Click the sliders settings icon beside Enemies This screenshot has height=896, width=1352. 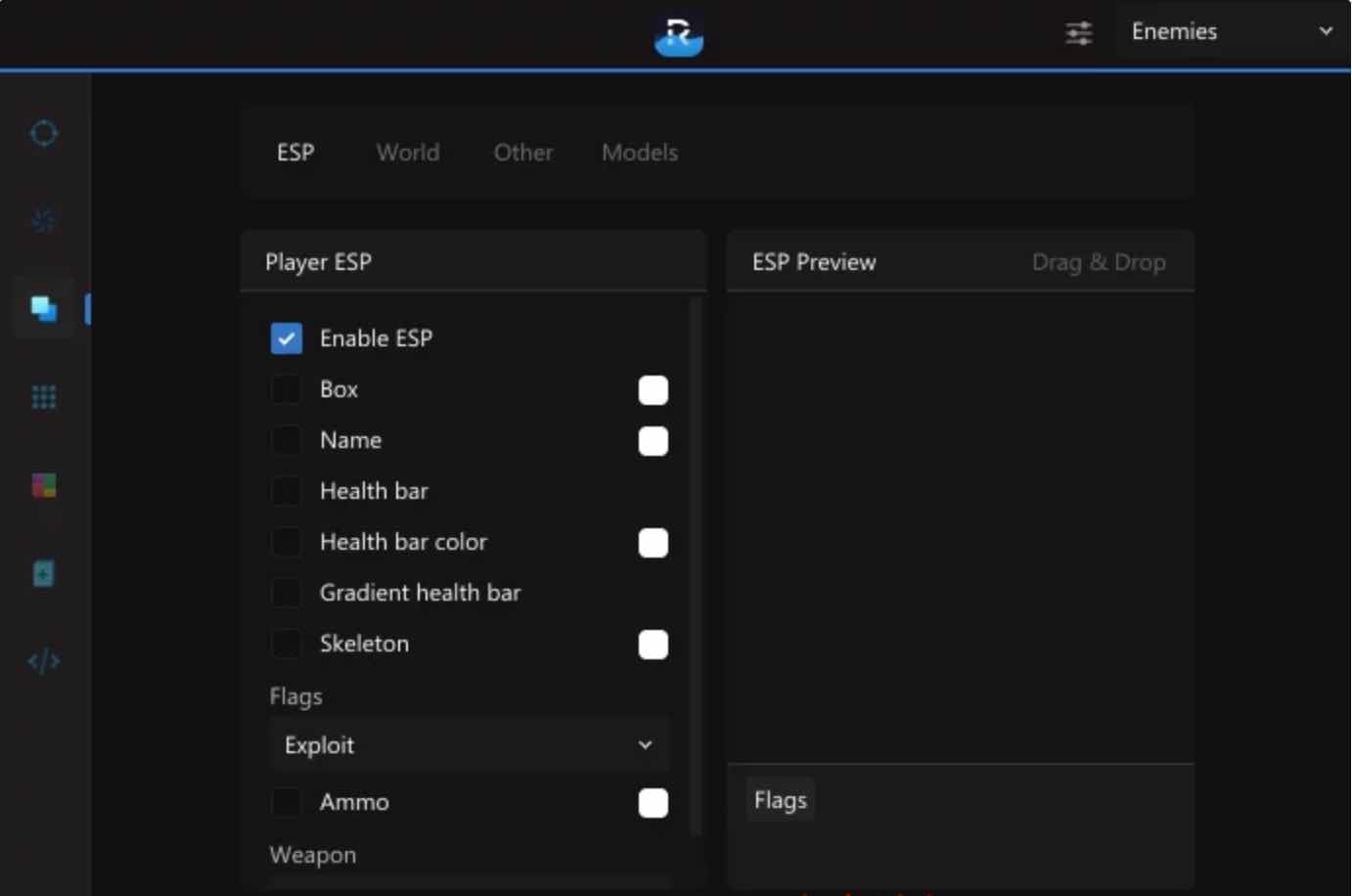[x=1078, y=33]
